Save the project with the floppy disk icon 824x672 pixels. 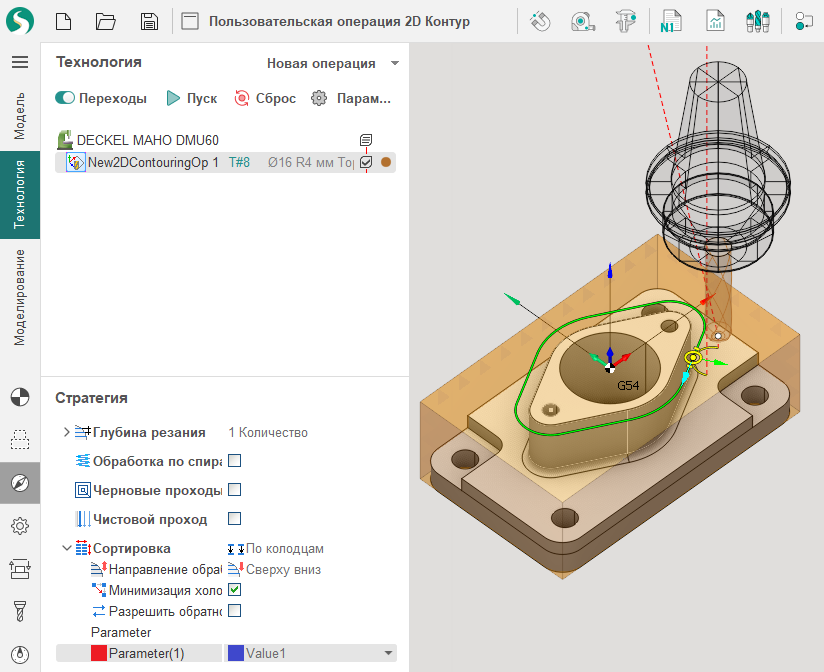click(x=149, y=21)
